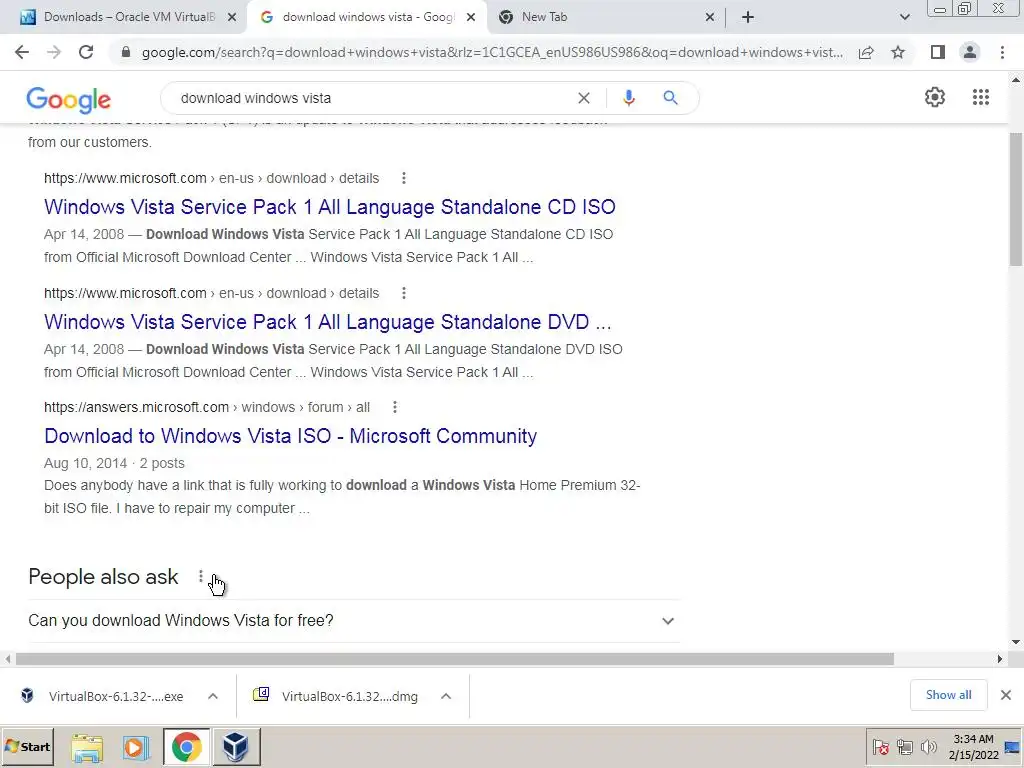Bookmark this tab with the star icon
1024x768 pixels.
(x=898, y=52)
